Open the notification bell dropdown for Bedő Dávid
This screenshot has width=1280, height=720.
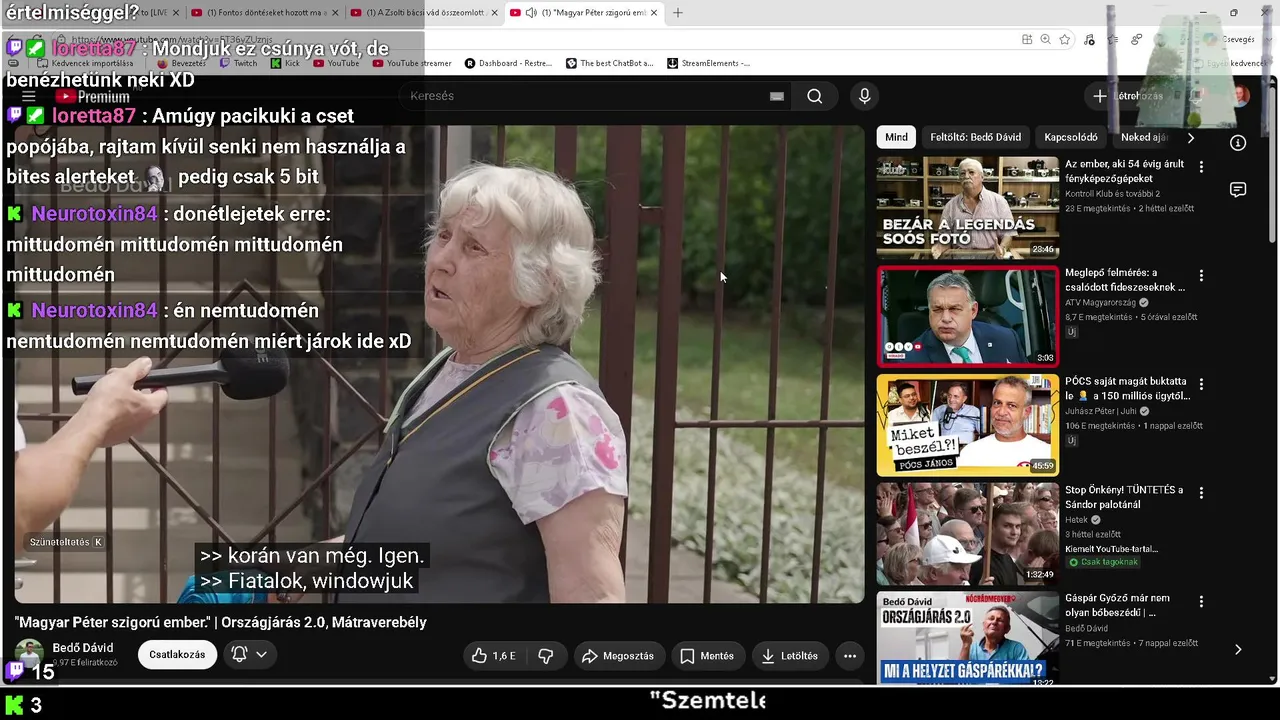(249, 655)
